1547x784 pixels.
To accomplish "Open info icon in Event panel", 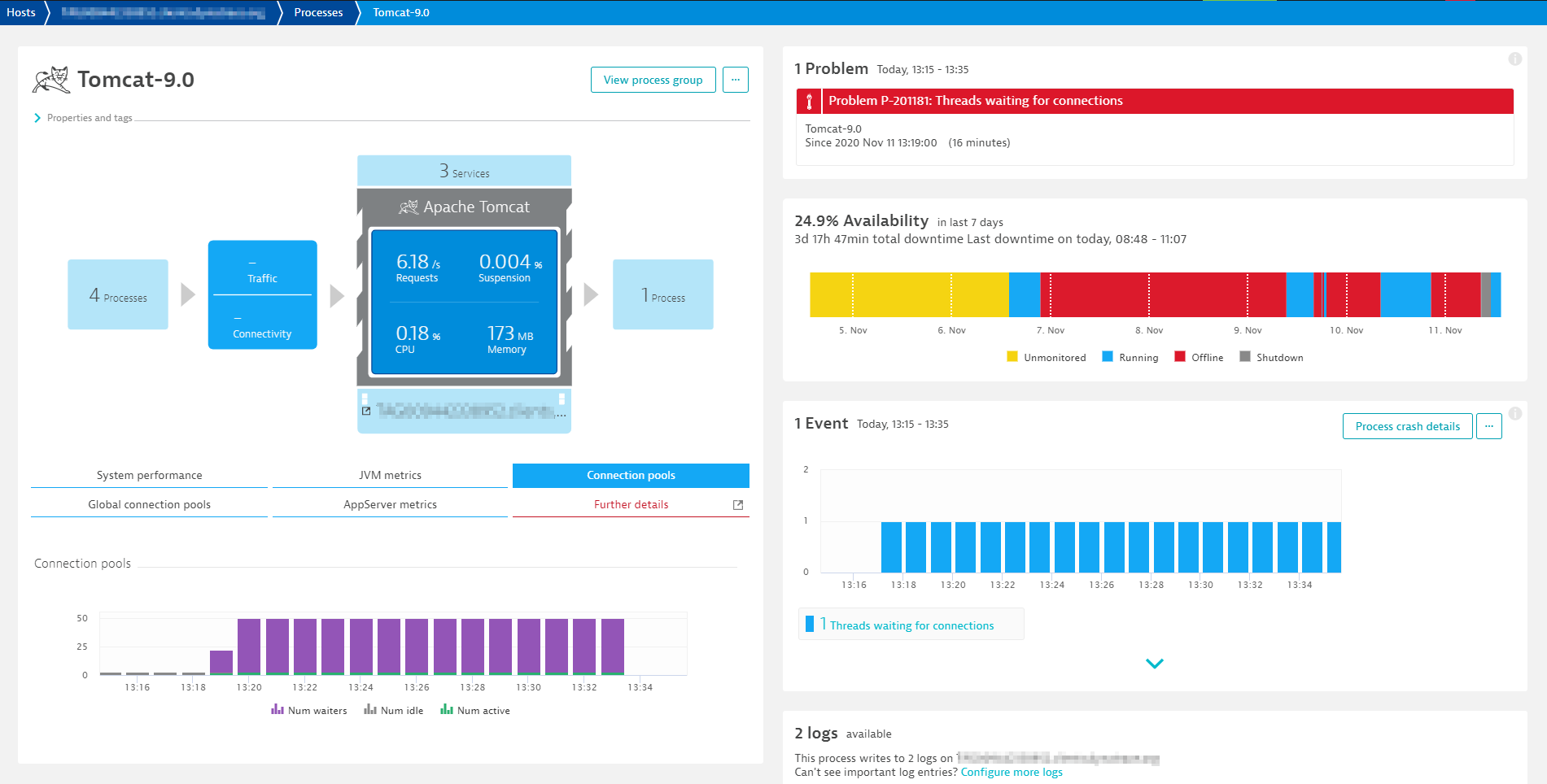I will coord(1515,413).
